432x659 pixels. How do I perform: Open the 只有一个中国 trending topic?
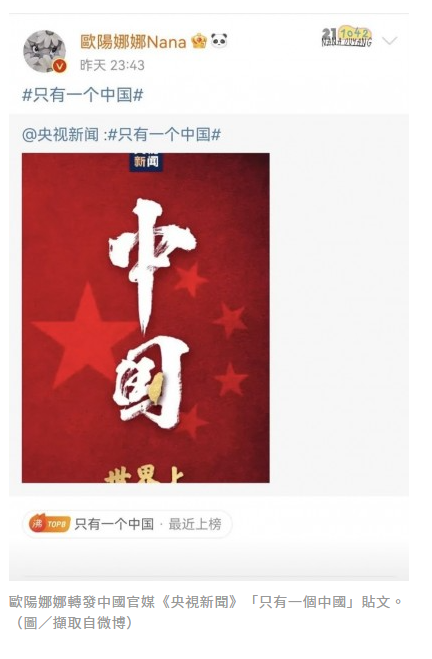click(x=114, y=524)
